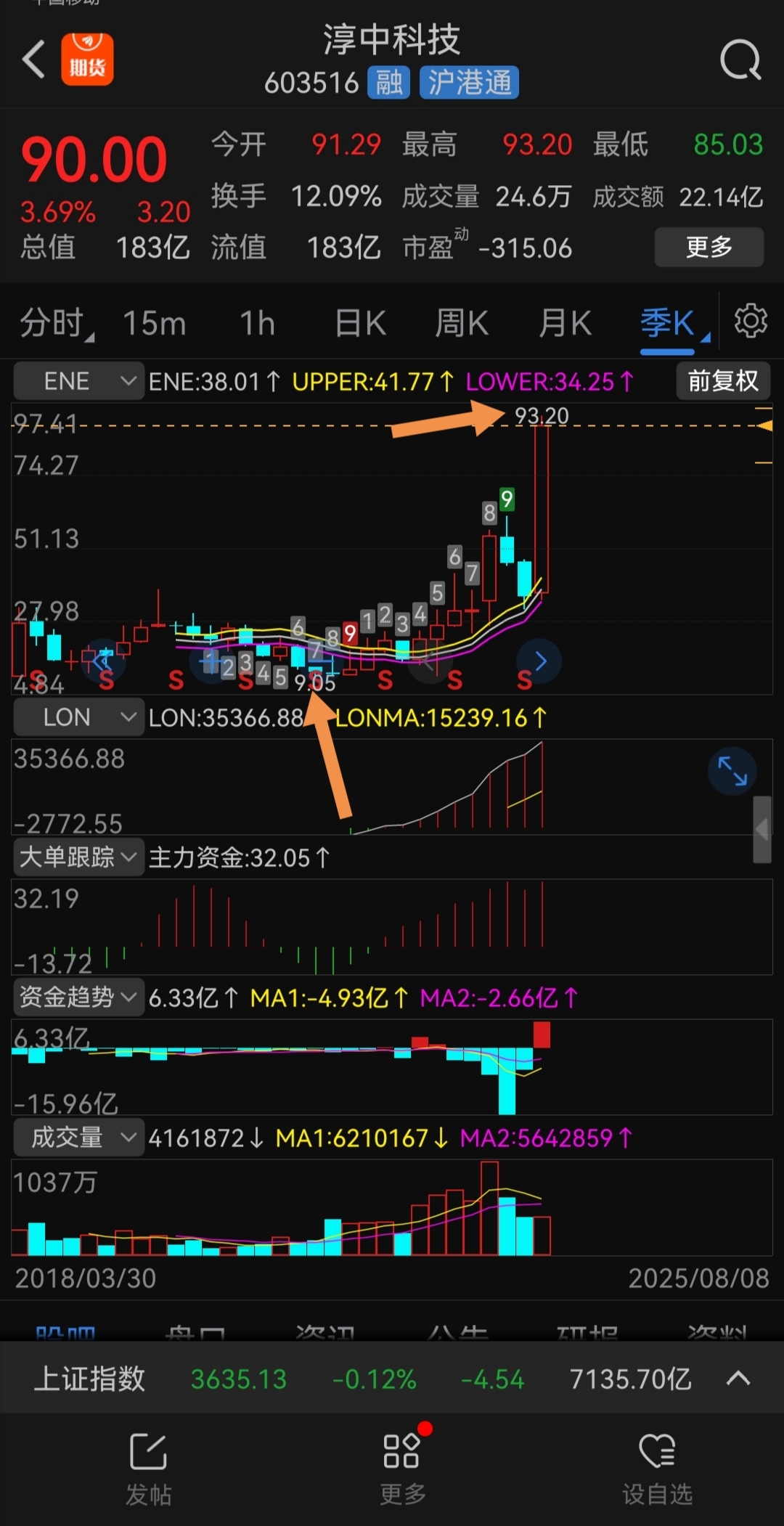Open the 成交量 indicator dropdown
The image size is (784, 1526).
pyautogui.click(x=78, y=1138)
